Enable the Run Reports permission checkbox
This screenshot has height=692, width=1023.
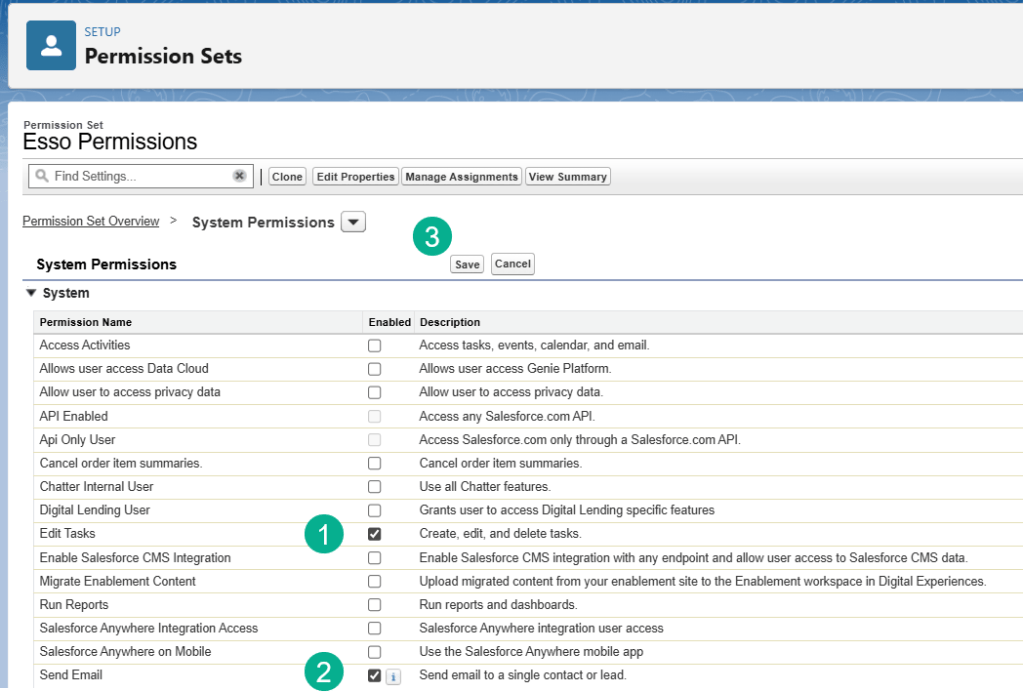pos(374,605)
